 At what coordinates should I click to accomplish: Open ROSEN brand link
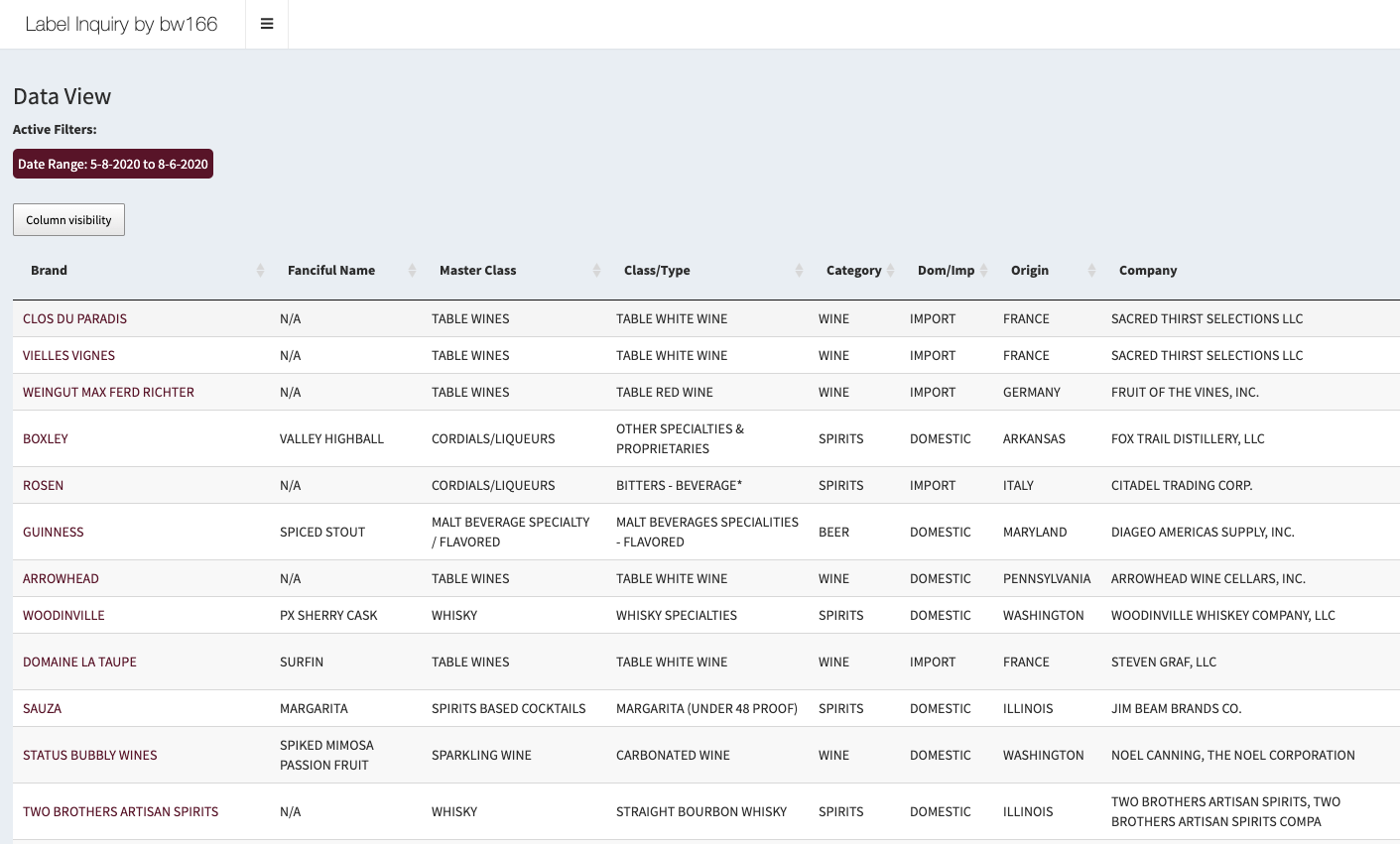(x=43, y=485)
